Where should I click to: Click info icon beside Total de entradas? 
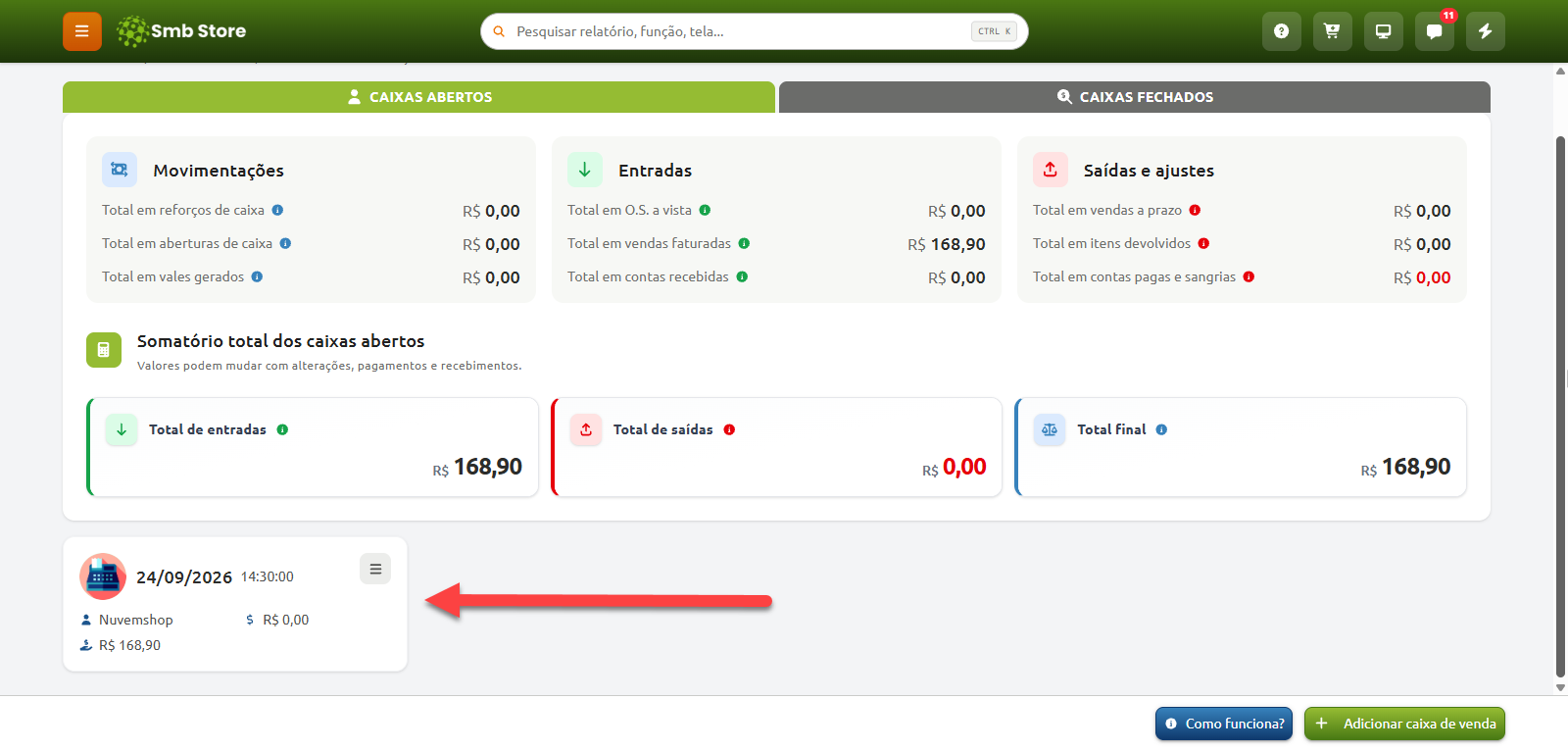(x=282, y=429)
